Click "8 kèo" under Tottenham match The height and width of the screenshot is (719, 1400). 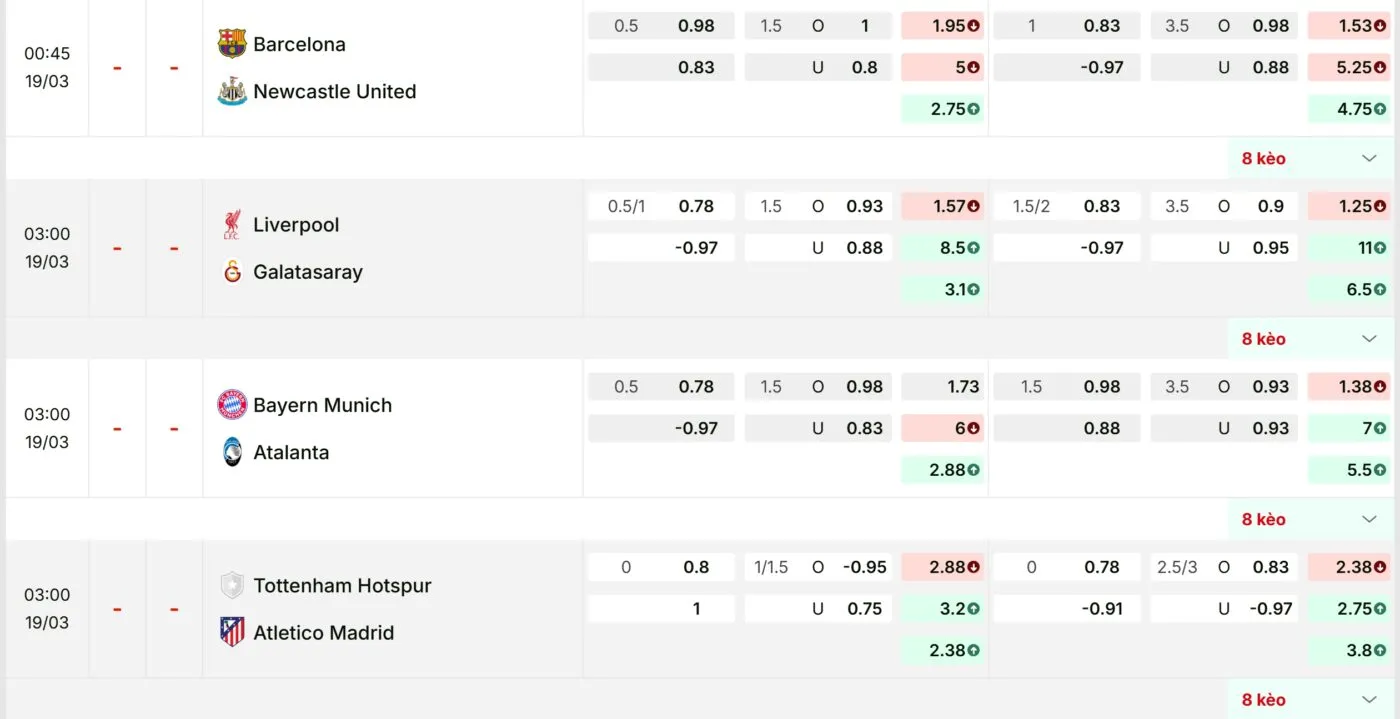[1263, 700]
